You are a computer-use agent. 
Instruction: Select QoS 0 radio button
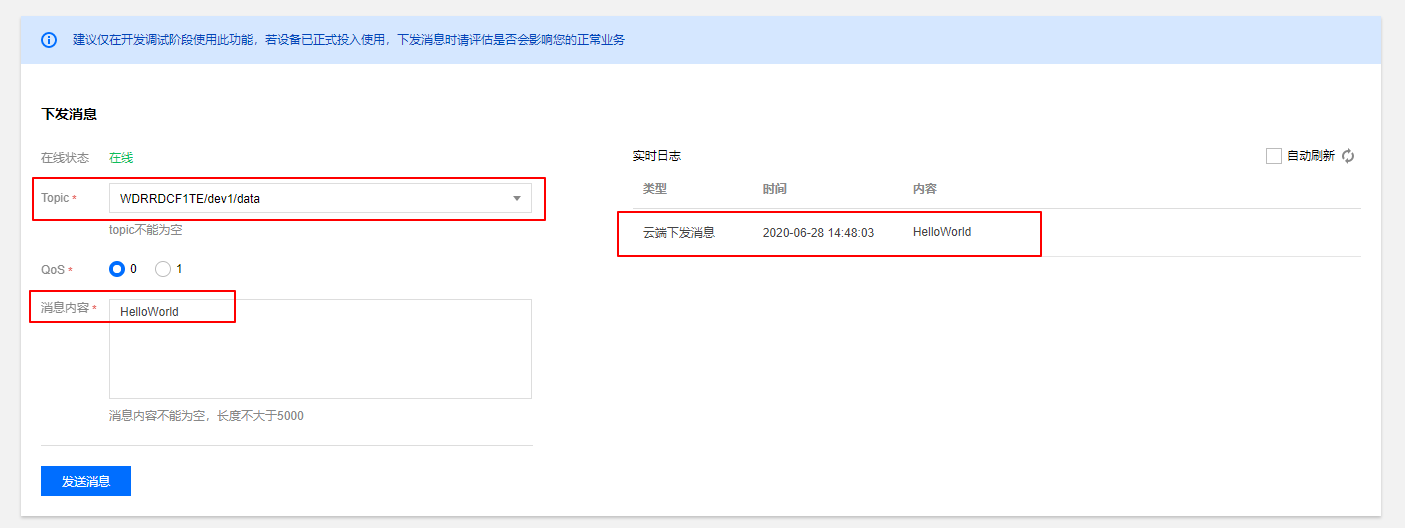pyautogui.click(x=117, y=269)
